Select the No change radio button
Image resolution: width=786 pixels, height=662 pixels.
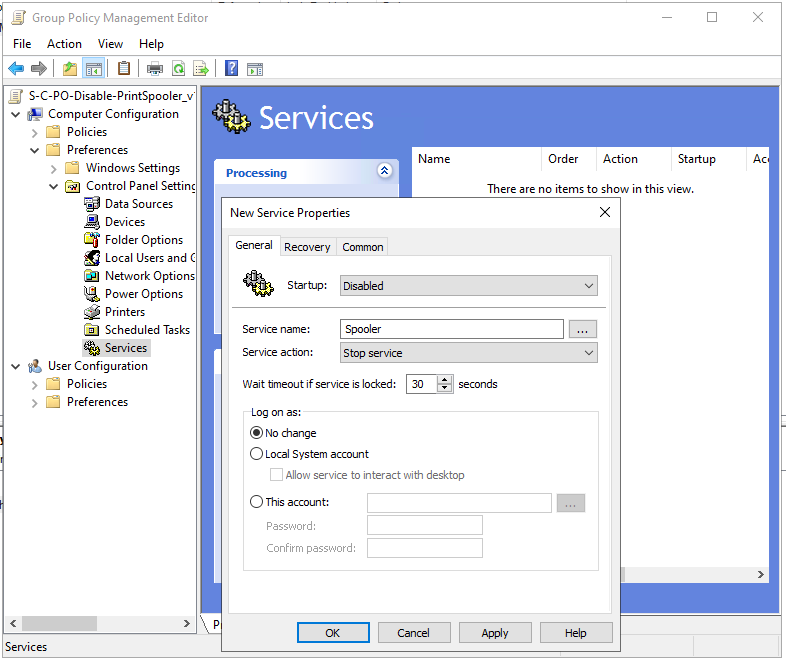pos(257,433)
